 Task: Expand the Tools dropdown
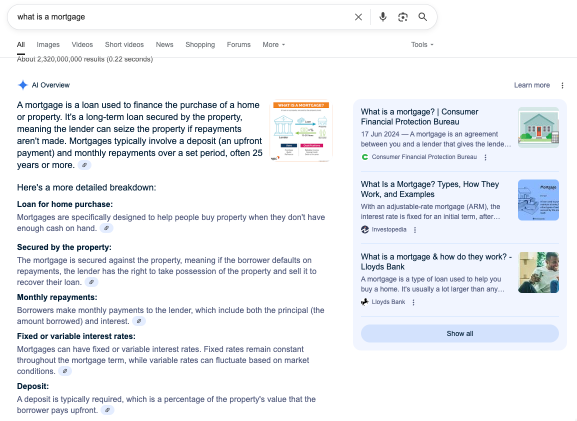(x=422, y=45)
